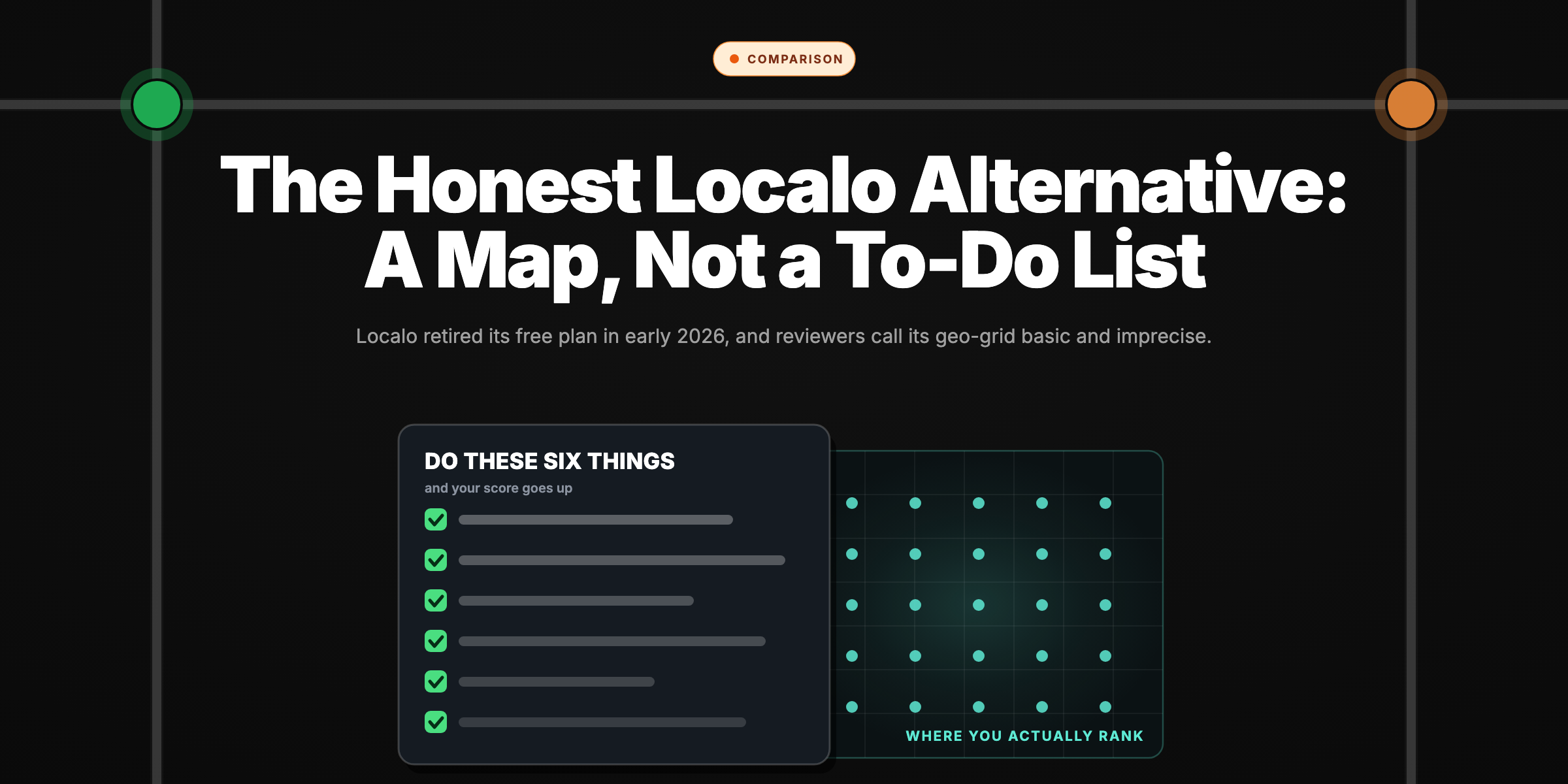Image resolution: width=1568 pixels, height=784 pixels.
Task: Toggle the fifth checklist checkbox
Action: (x=436, y=681)
